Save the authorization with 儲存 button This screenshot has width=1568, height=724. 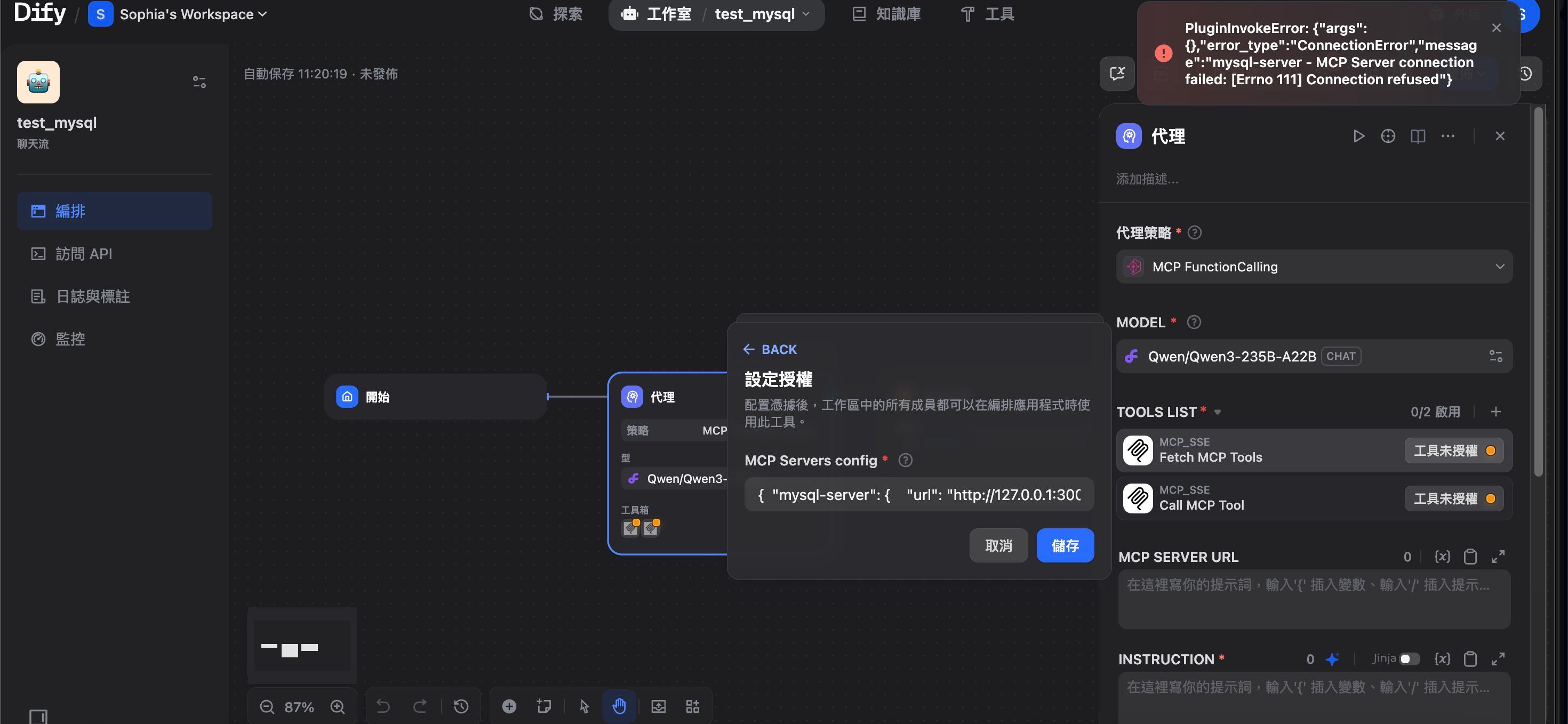(x=1065, y=545)
